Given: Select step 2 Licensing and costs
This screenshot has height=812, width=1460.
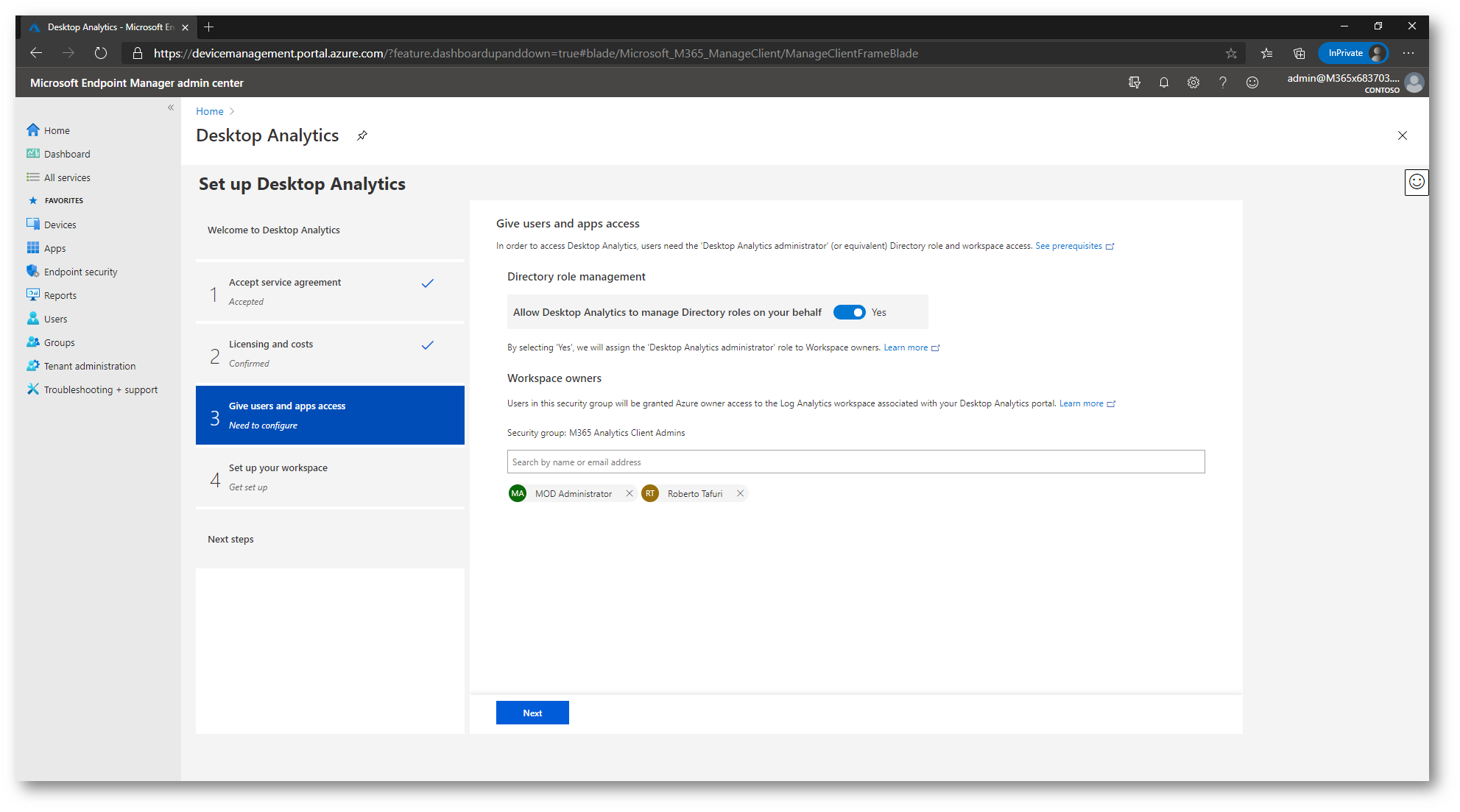Looking at the screenshot, I should [330, 353].
